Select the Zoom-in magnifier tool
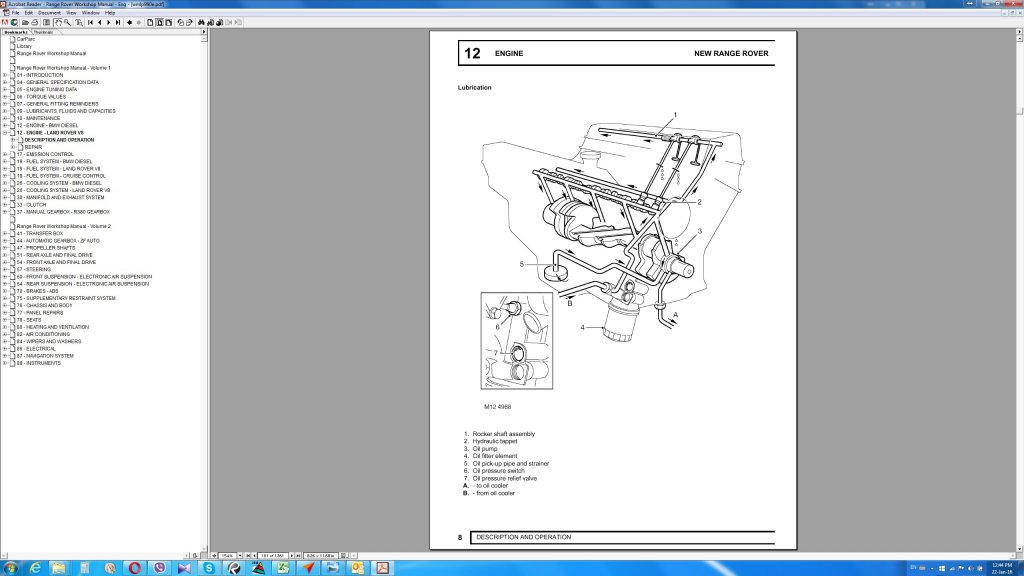The width and height of the screenshot is (1024, 576). click(x=67, y=22)
